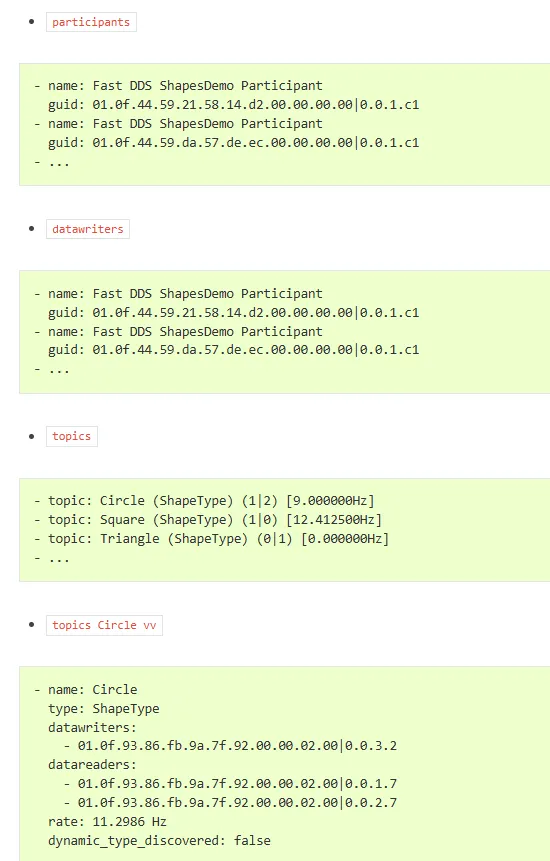
Task: Click the 'participants' inline code label
Action: 91,23
